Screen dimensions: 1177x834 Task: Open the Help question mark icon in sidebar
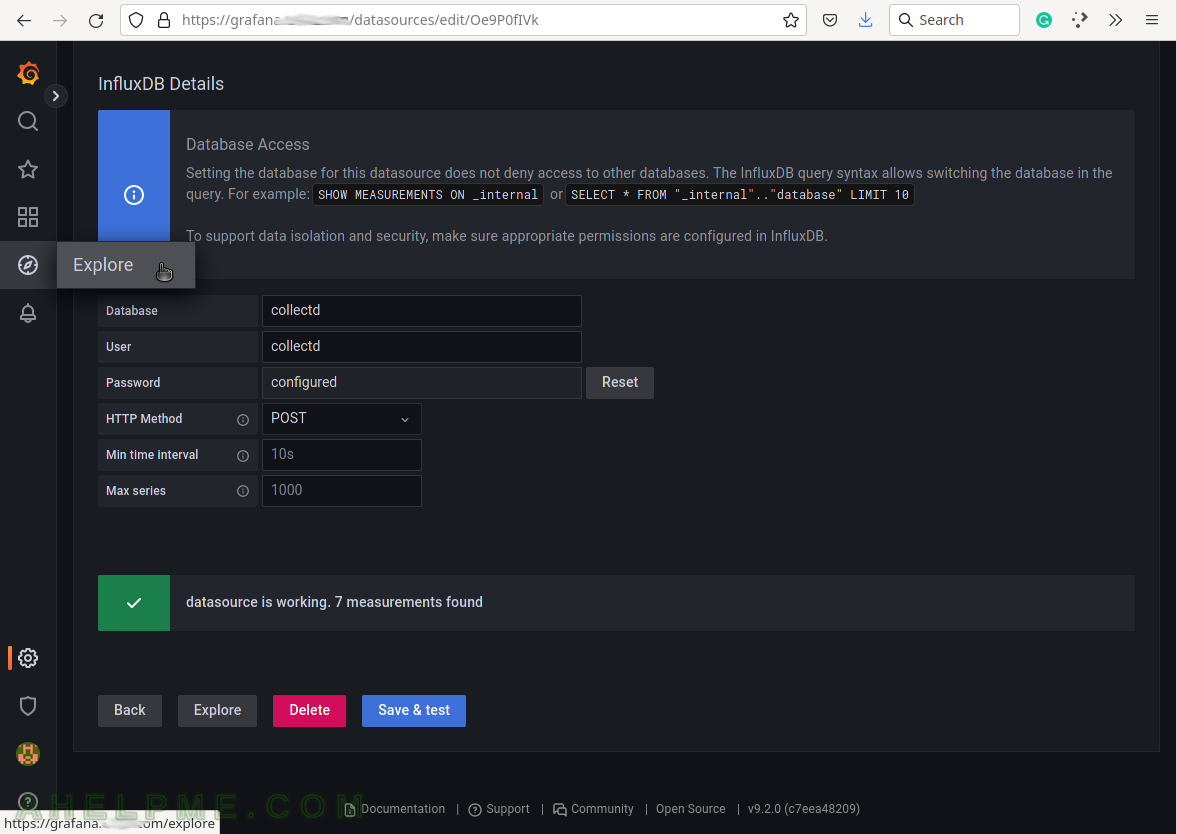click(x=28, y=802)
